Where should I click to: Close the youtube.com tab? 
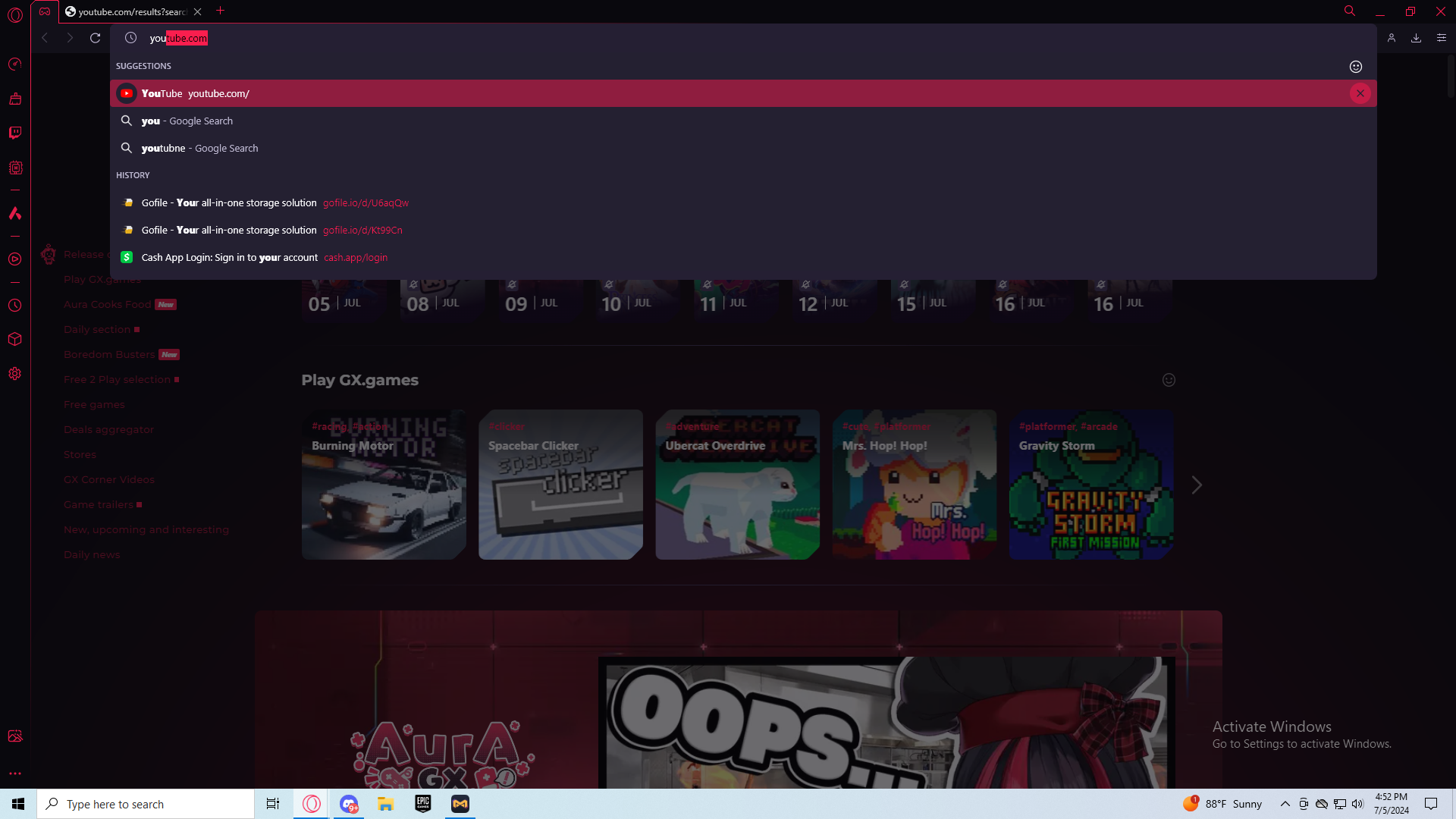198,11
